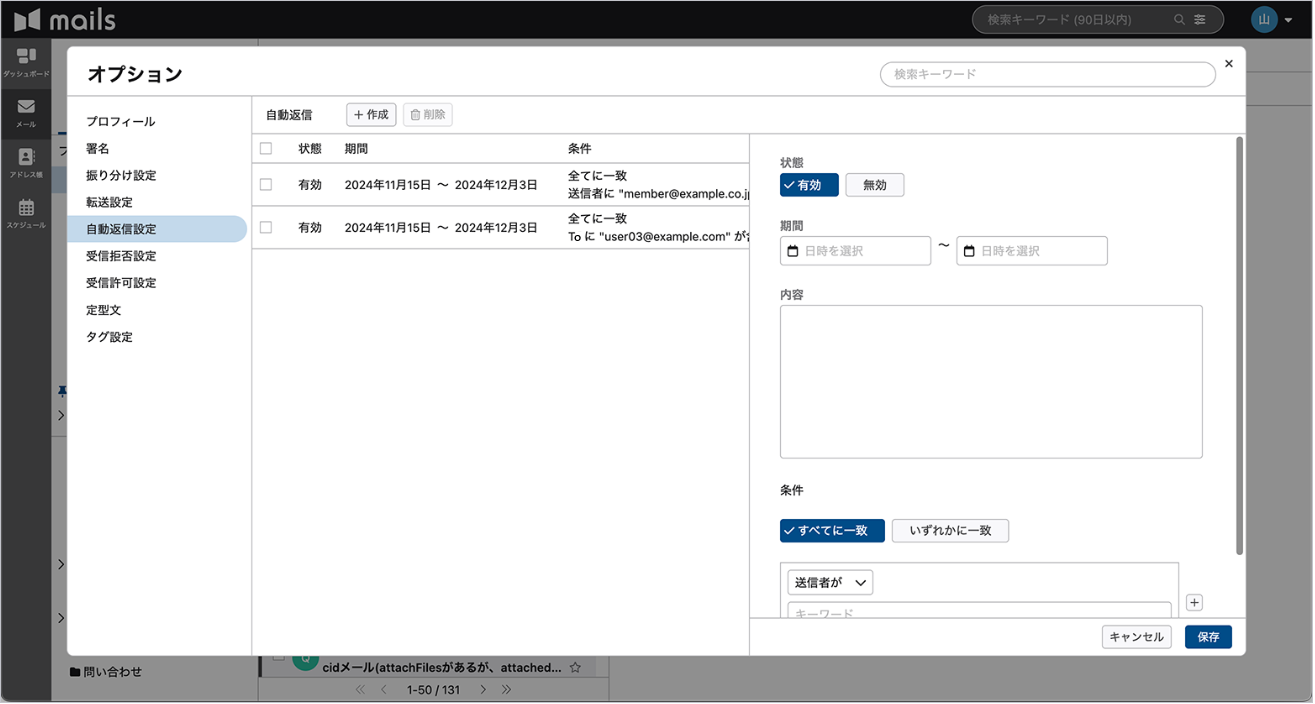Choose いずれかに一致 condition mode

point(949,530)
